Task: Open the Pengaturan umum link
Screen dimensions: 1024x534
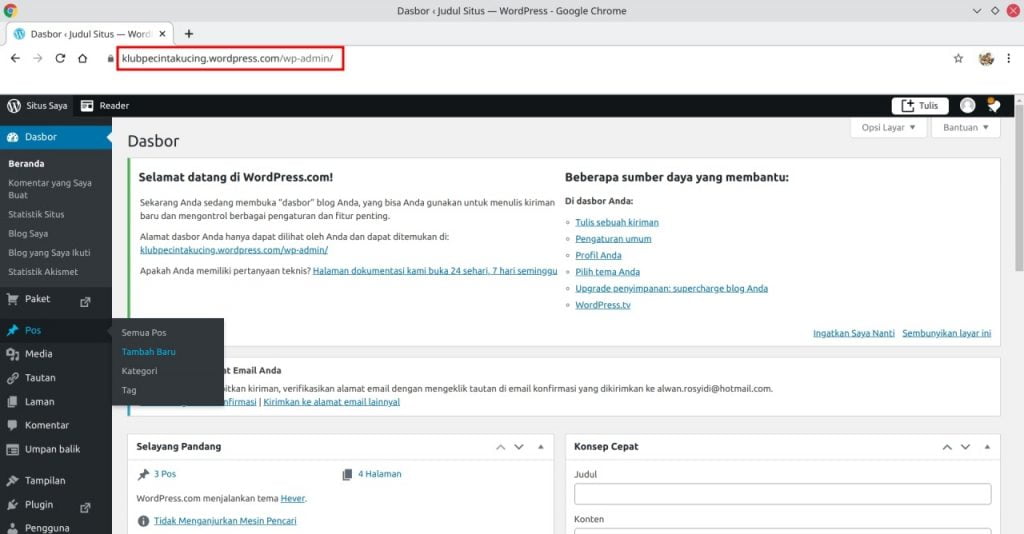Action: pos(613,239)
